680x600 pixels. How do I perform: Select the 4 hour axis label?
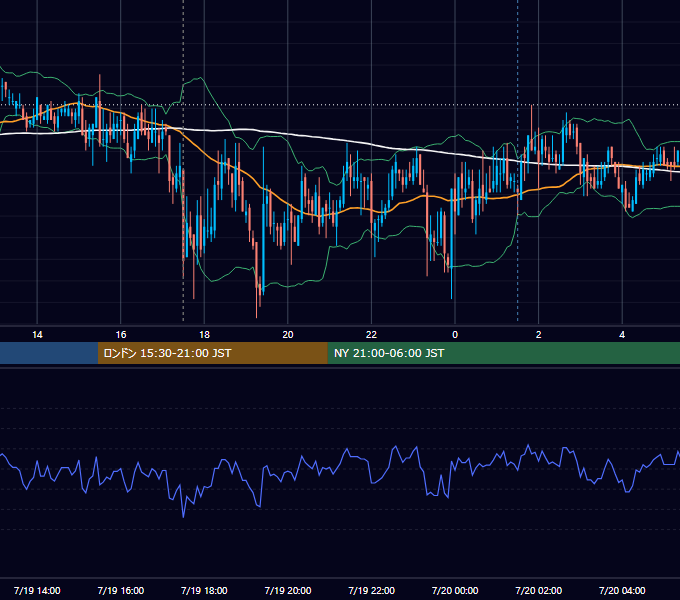point(622,335)
